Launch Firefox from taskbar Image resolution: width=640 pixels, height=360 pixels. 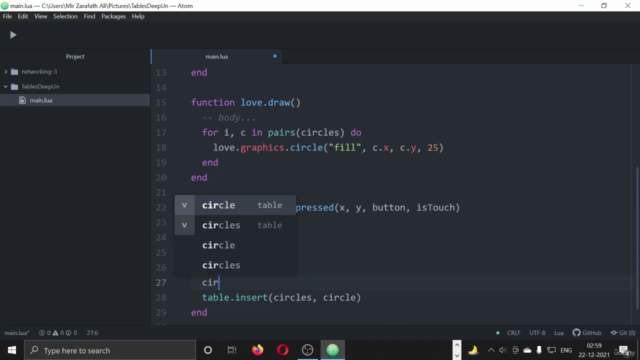tap(258, 350)
